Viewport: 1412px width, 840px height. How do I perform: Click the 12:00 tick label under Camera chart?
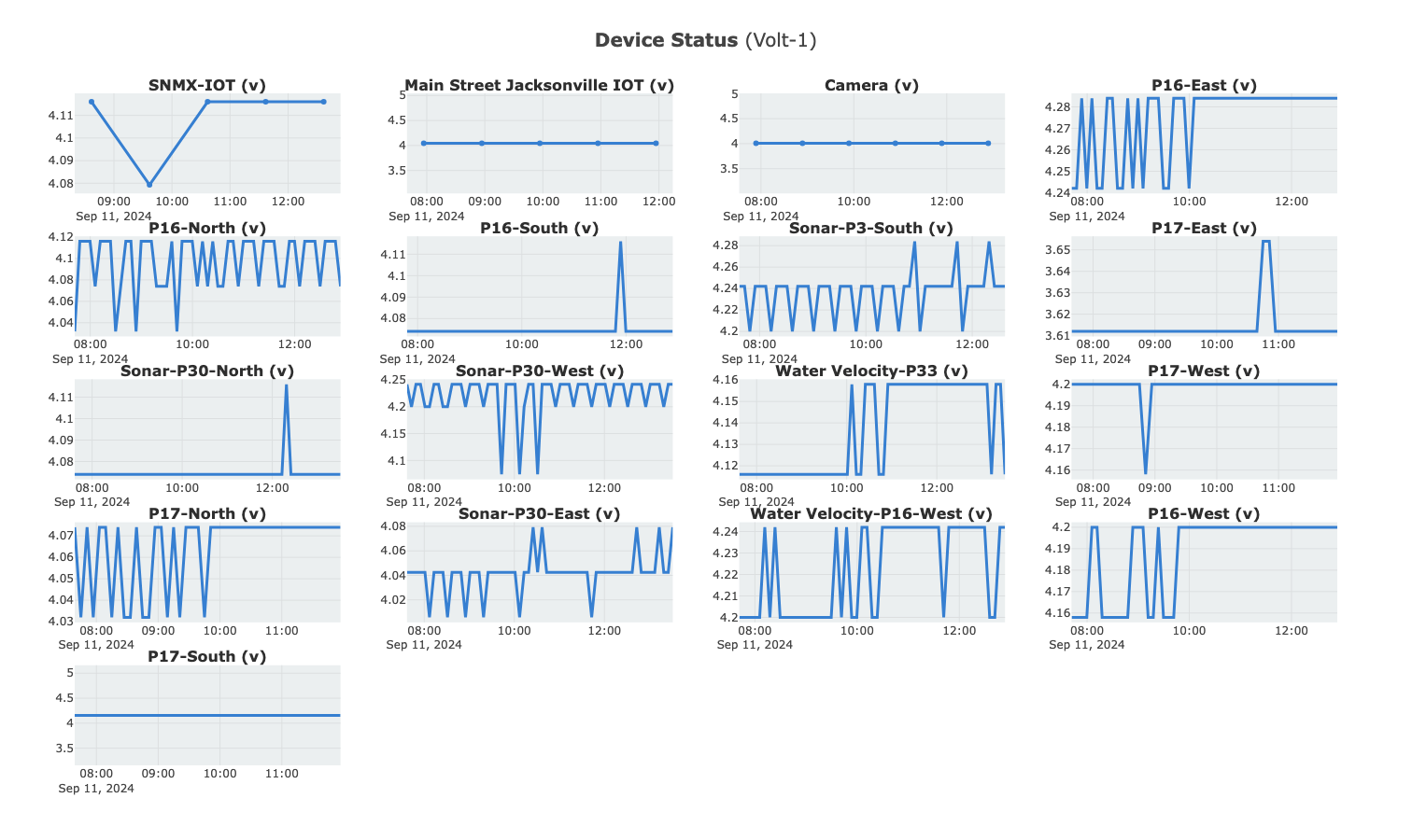tap(947, 201)
